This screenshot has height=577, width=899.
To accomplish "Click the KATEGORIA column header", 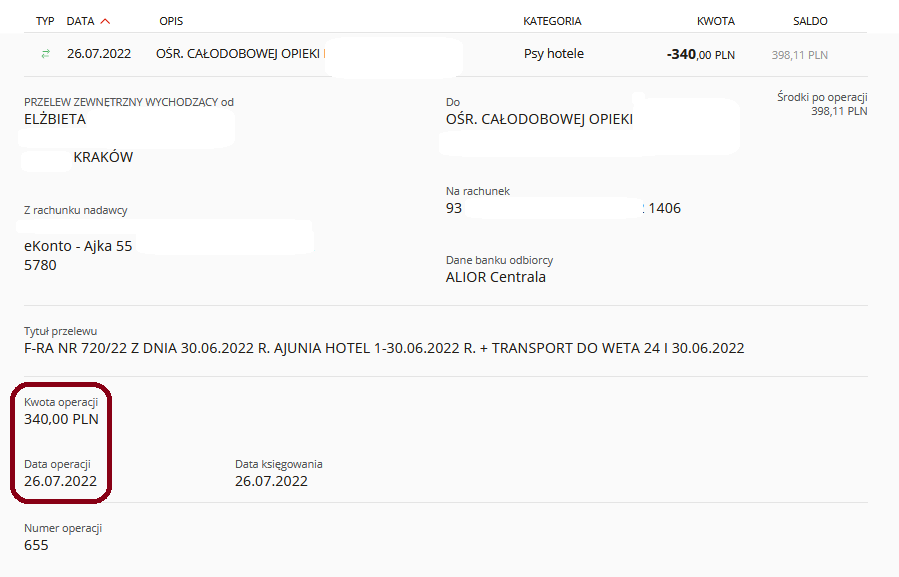I will [552, 21].
